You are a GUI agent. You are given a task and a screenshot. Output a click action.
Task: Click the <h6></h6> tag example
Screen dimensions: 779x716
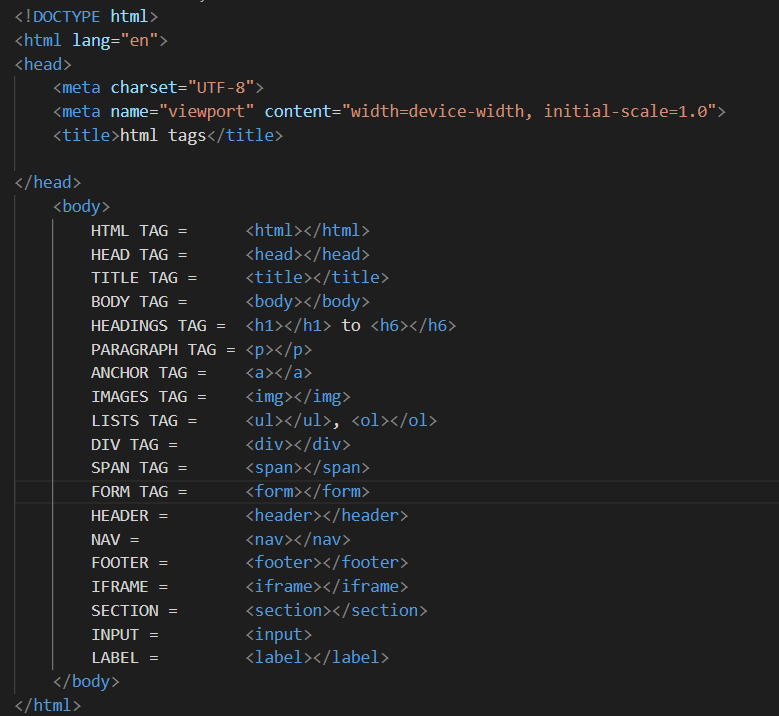click(413, 325)
